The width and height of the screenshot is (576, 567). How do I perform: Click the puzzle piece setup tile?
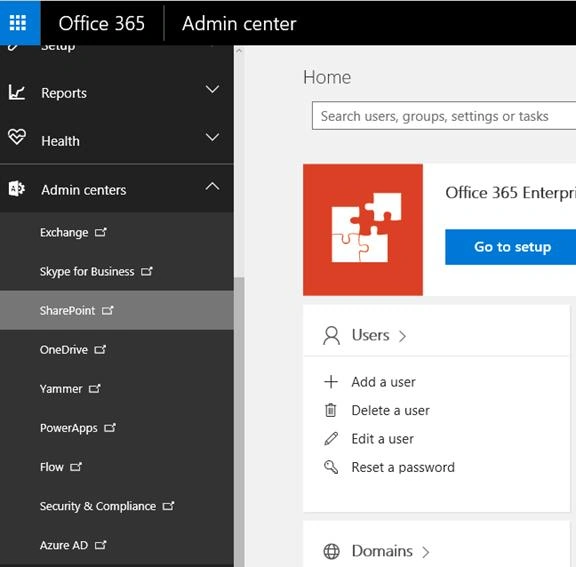[363, 230]
